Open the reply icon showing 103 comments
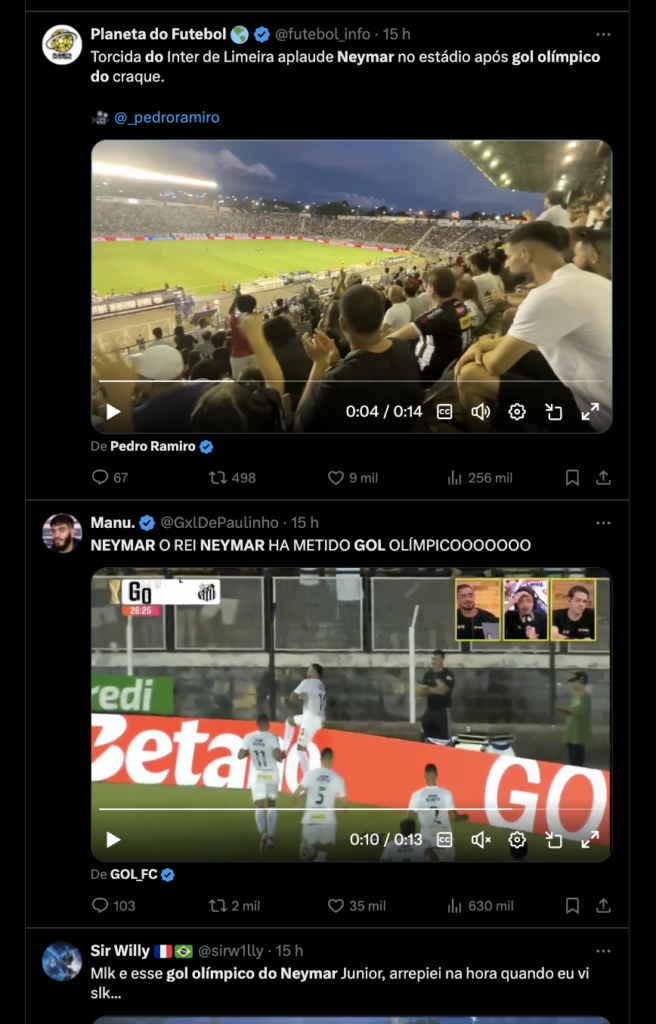This screenshot has height=1024, width=656. (x=100, y=906)
